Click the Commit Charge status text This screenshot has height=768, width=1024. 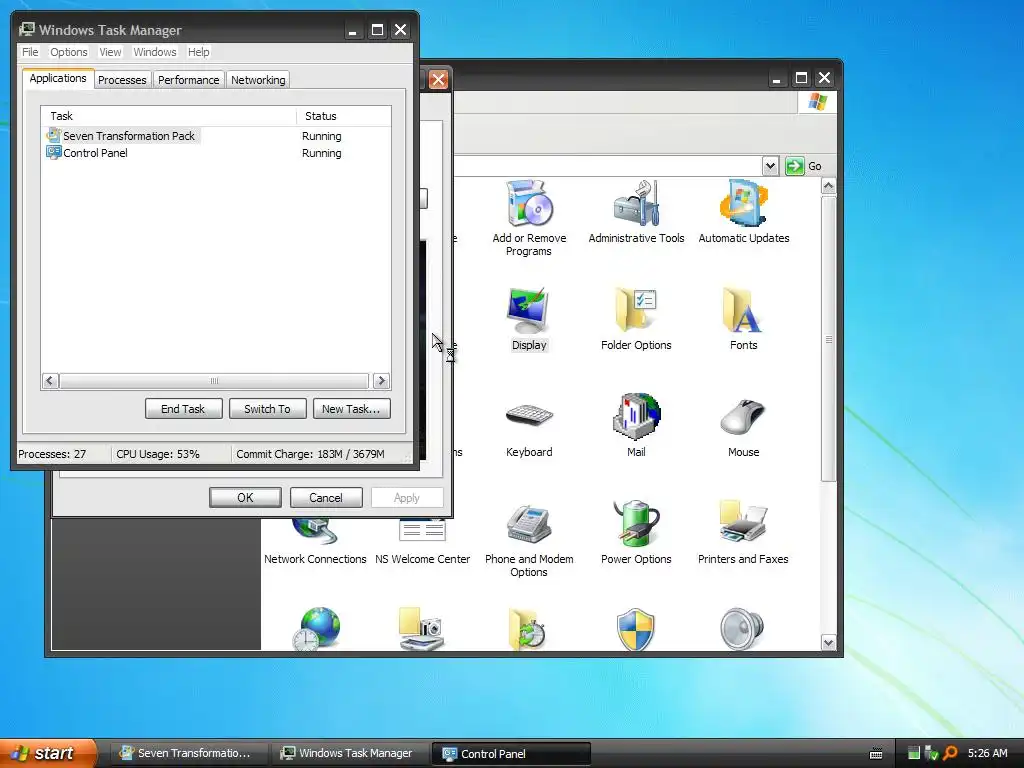point(310,454)
